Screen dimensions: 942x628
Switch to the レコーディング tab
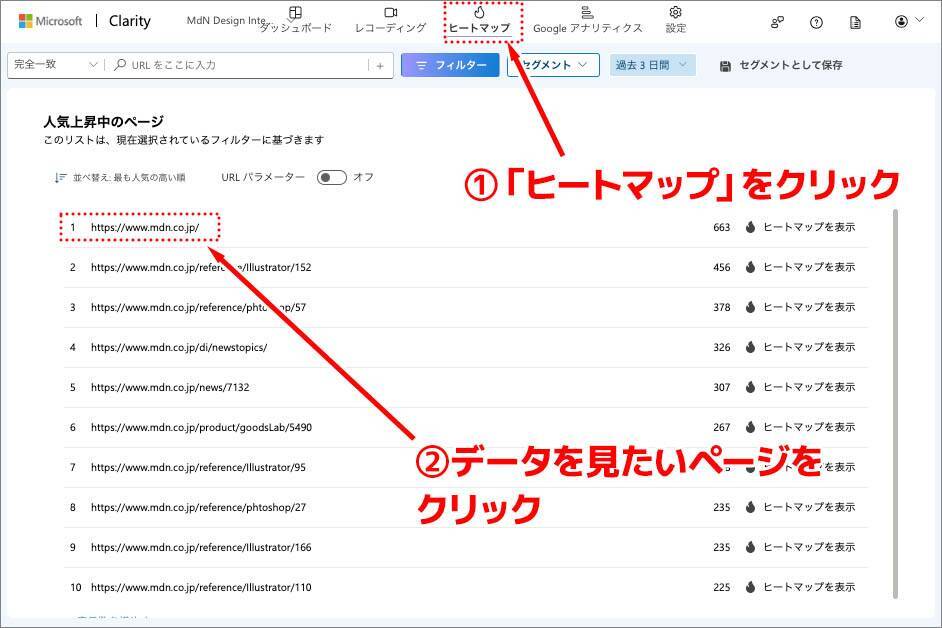(390, 20)
